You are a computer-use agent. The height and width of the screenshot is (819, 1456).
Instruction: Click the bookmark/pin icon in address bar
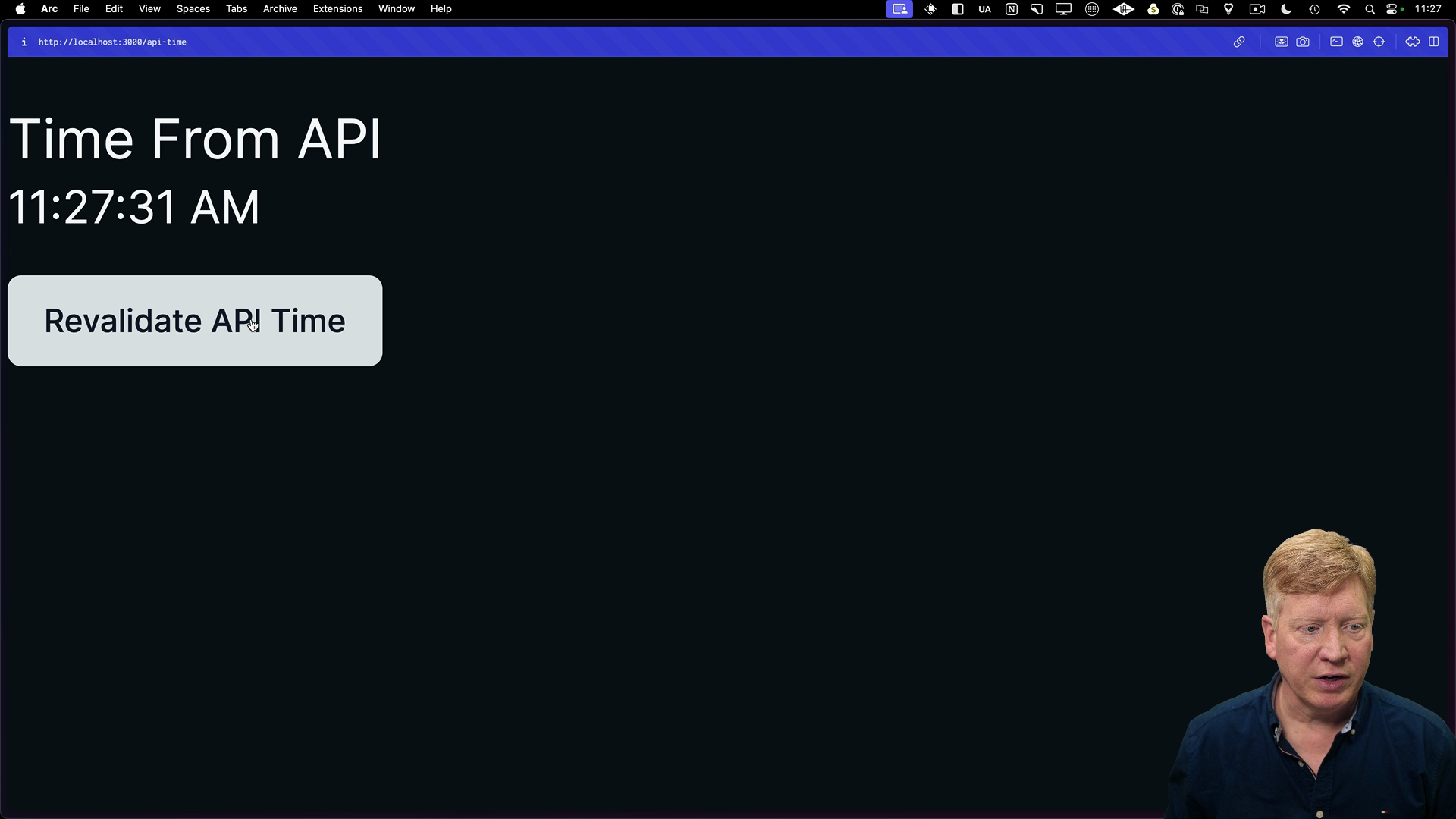point(1240,42)
